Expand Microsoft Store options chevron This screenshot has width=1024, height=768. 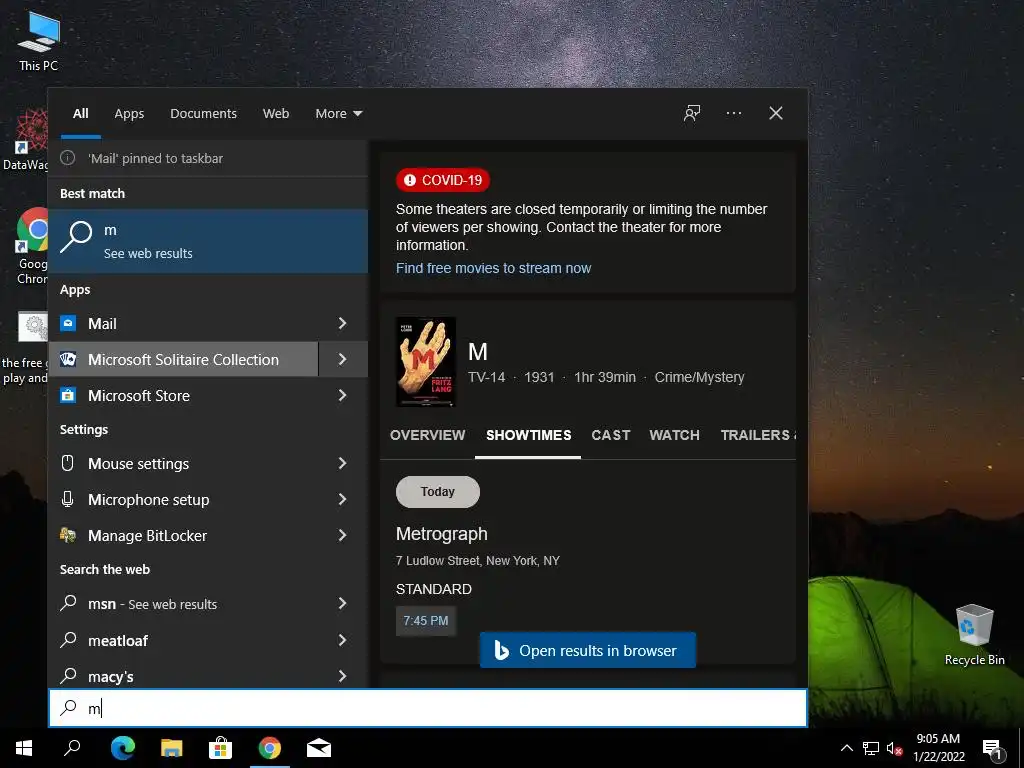pyautogui.click(x=343, y=395)
